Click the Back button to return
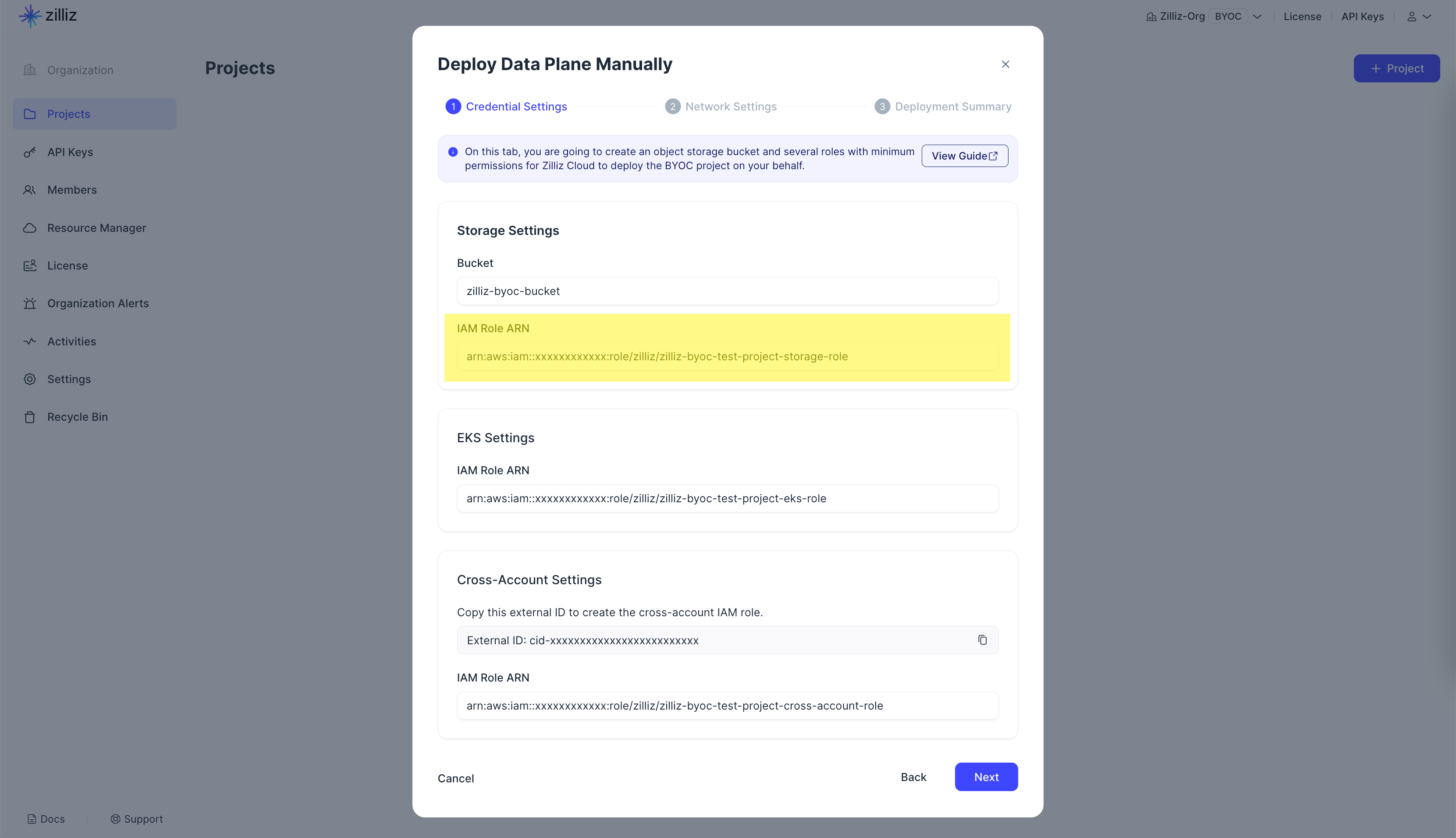The width and height of the screenshot is (1456, 838). click(x=912, y=777)
